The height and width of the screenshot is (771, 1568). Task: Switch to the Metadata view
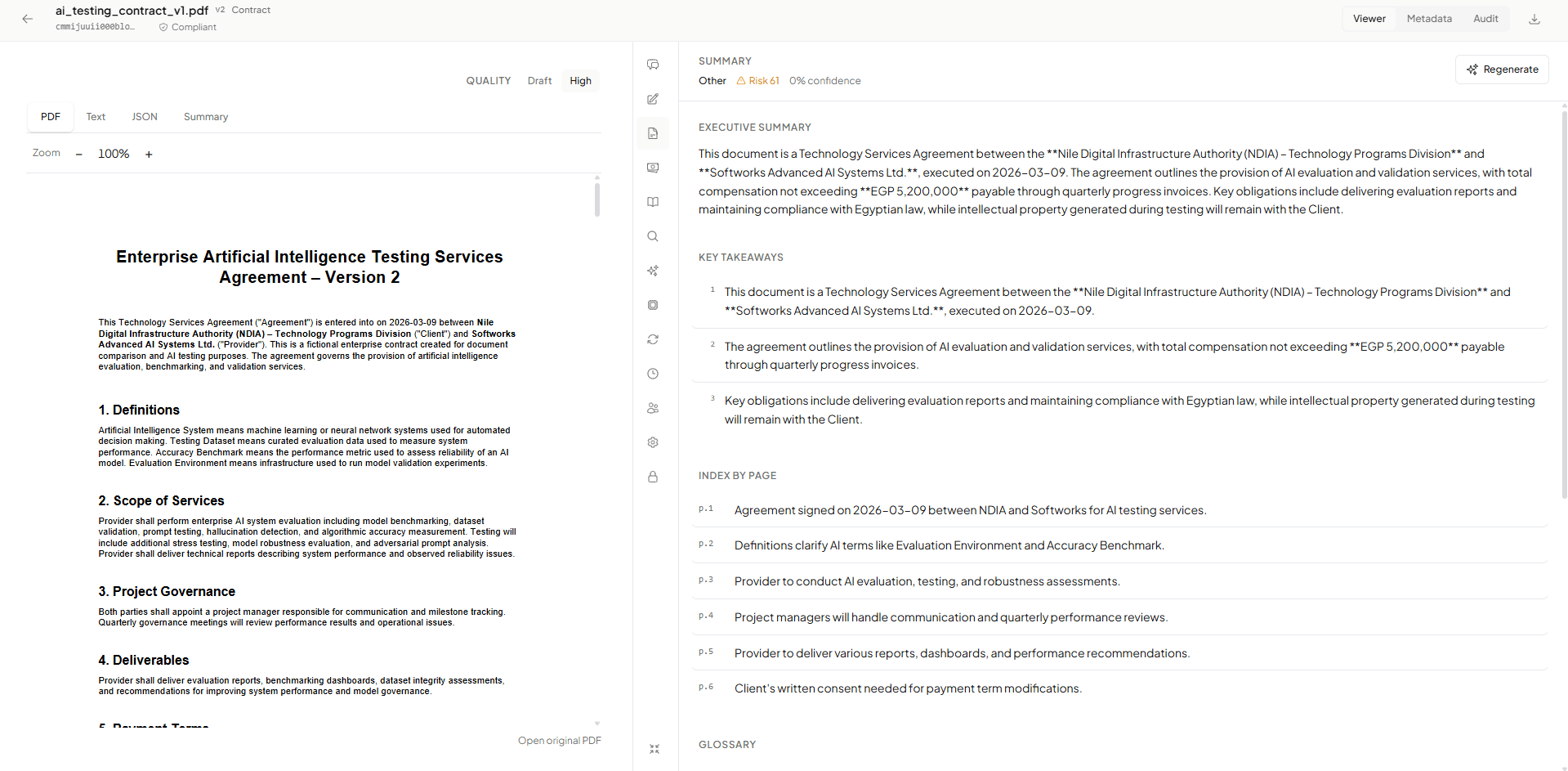pyautogui.click(x=1429, y=18)
